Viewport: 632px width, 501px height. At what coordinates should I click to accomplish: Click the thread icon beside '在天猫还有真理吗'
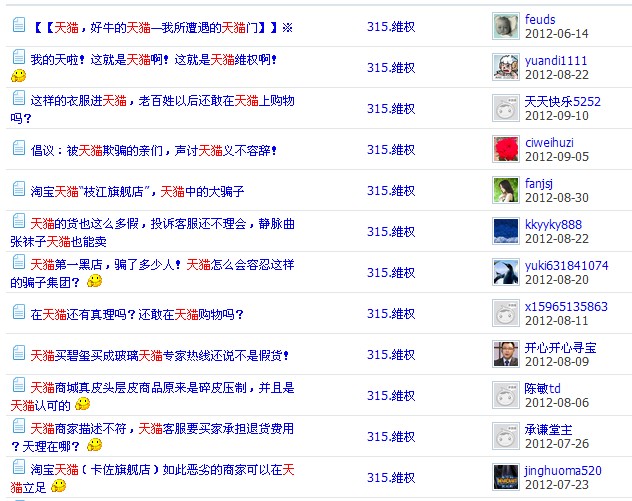[x=18, y=312]
